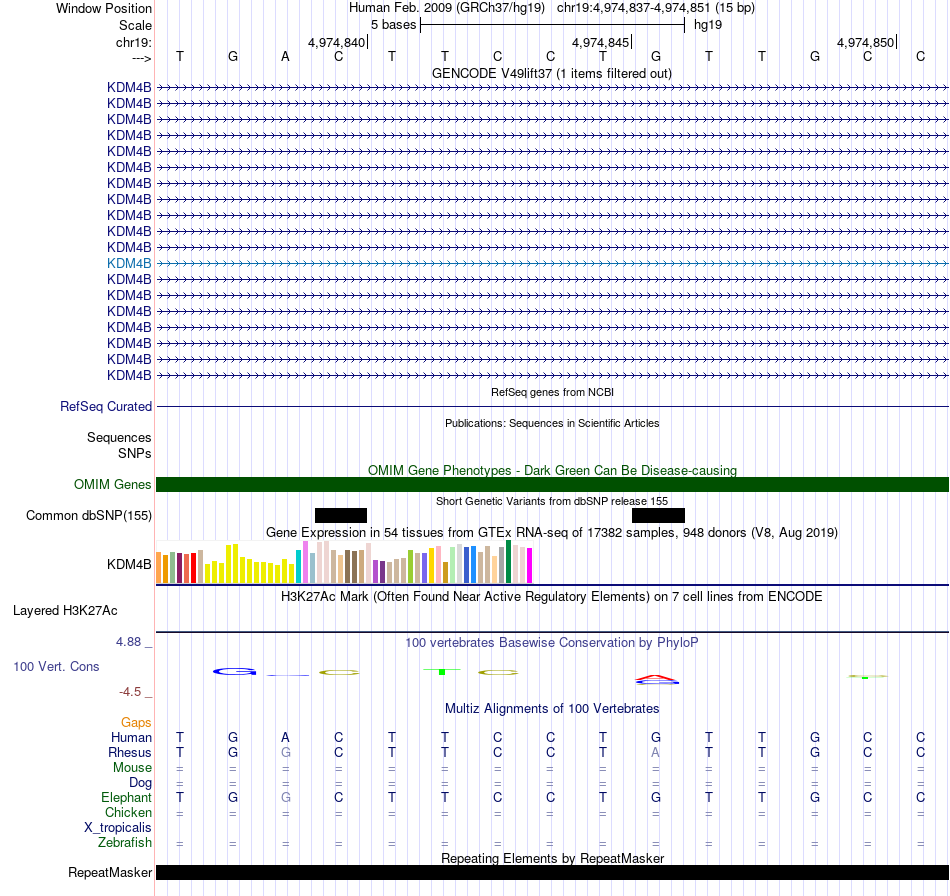Click the Human Feb. 2009 (GRCh37/hg19) title
The image size is (950, 896).
click(447, 8)
